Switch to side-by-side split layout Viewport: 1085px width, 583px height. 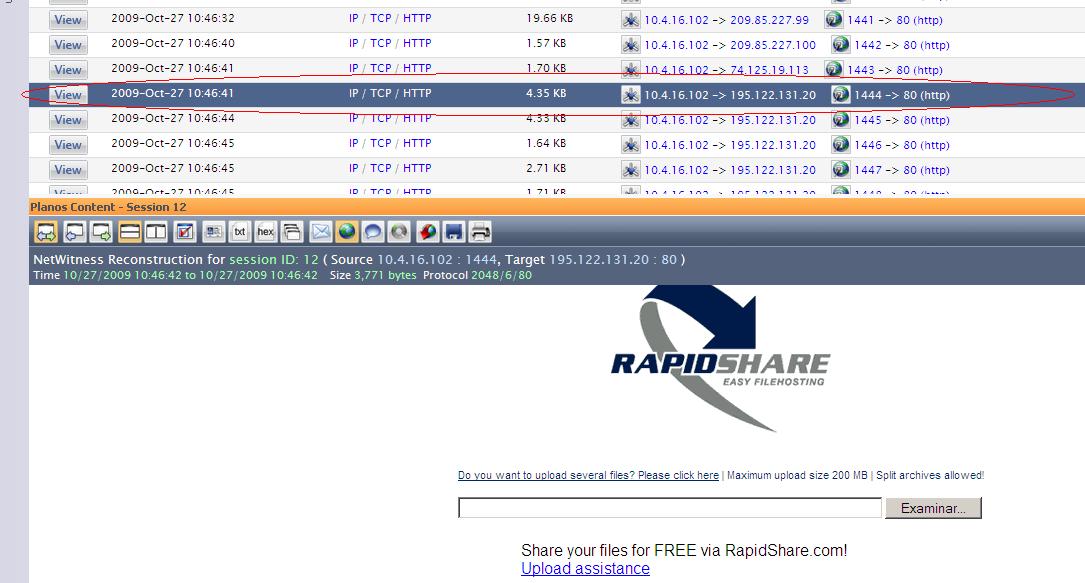click(x=156, y=232)
